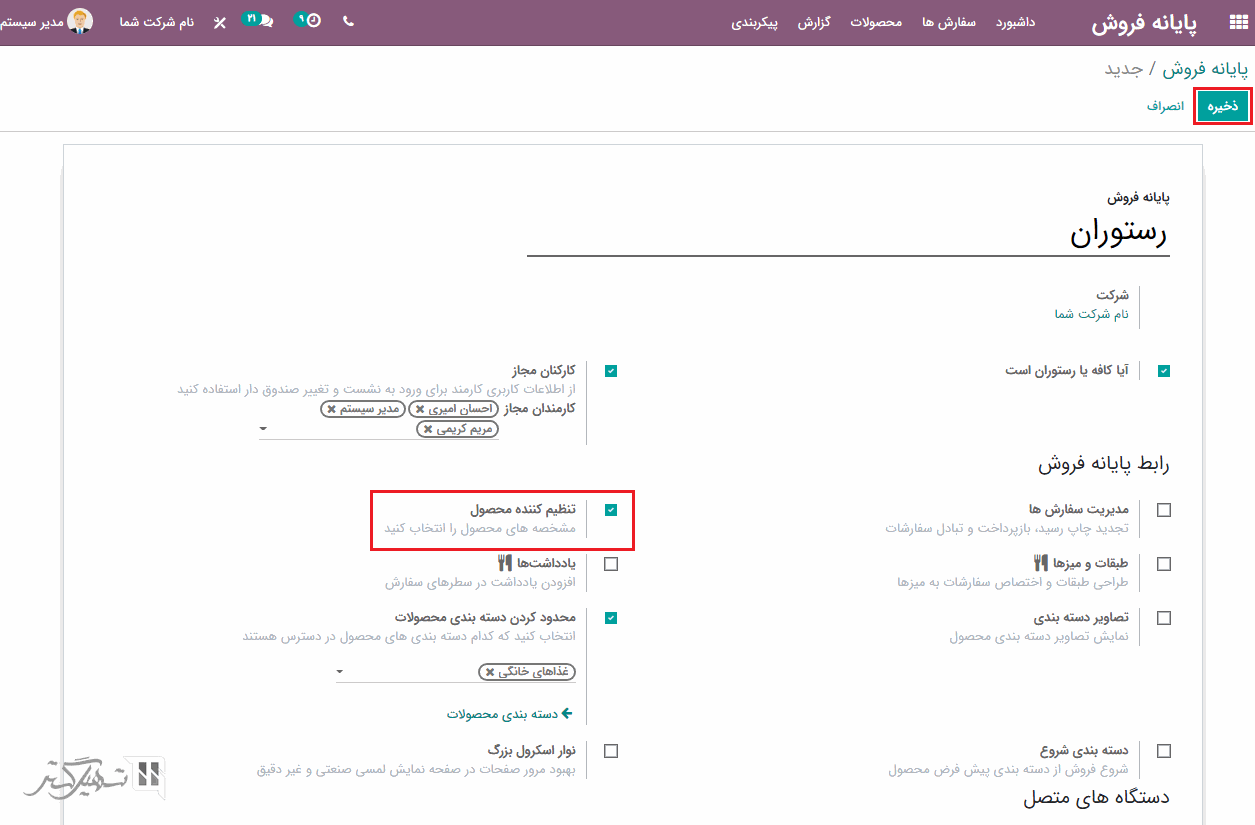Open the سفارش ها menu
Screen dimensions: 1255x825
(948, 22)
